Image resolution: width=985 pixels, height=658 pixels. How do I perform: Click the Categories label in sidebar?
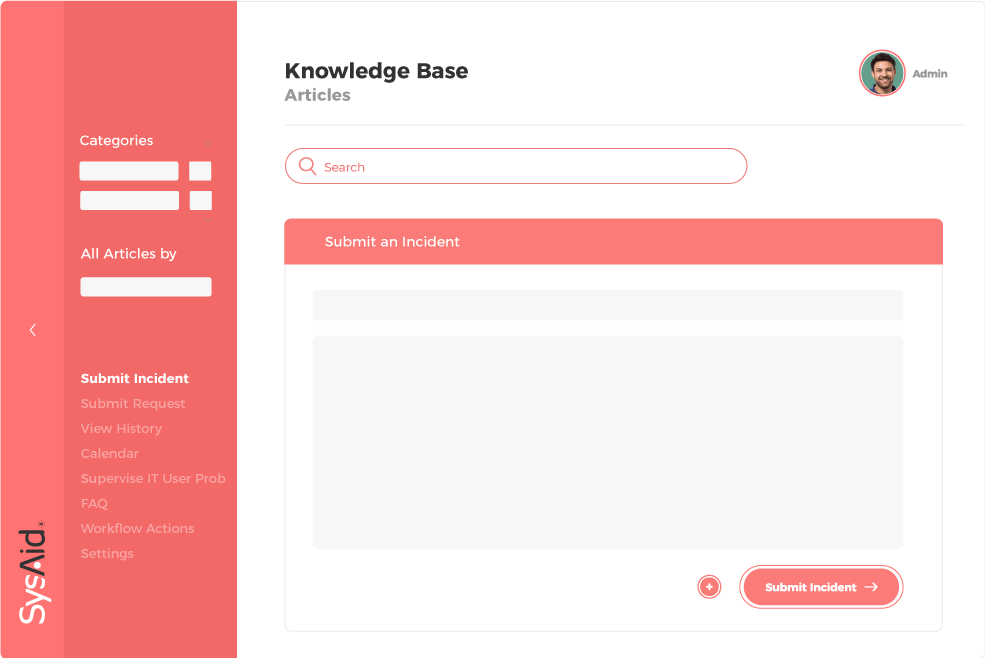(x=116, y=141)
